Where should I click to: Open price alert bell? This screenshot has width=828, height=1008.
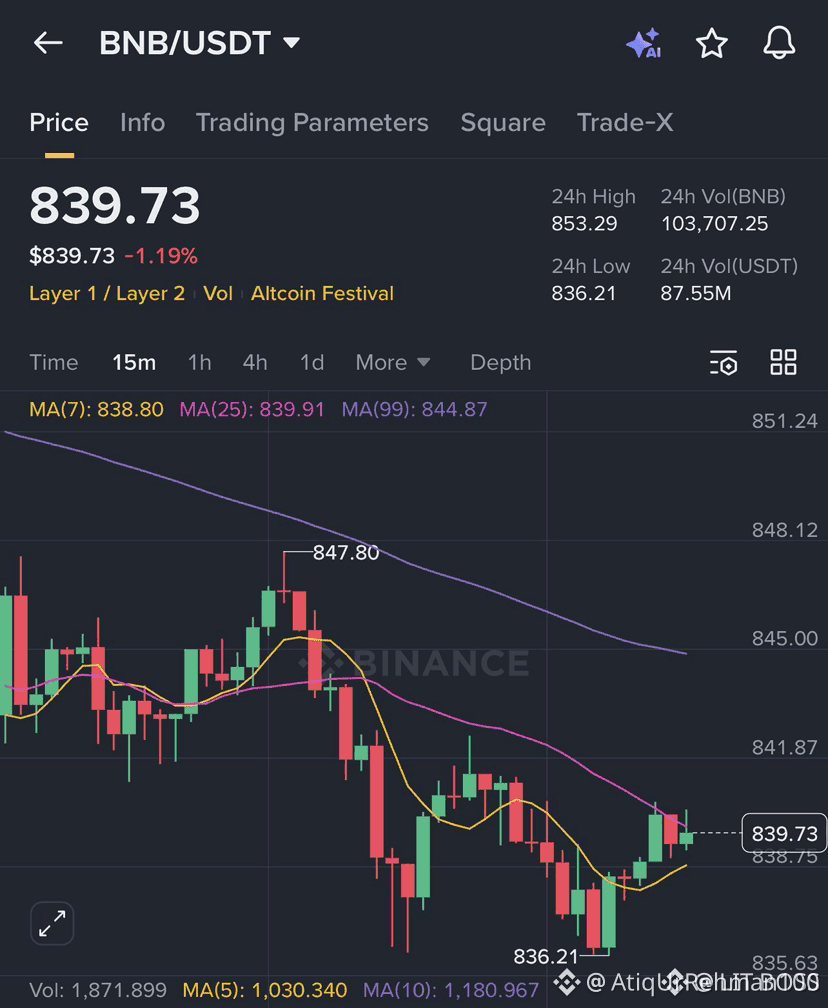coord(779,43)
